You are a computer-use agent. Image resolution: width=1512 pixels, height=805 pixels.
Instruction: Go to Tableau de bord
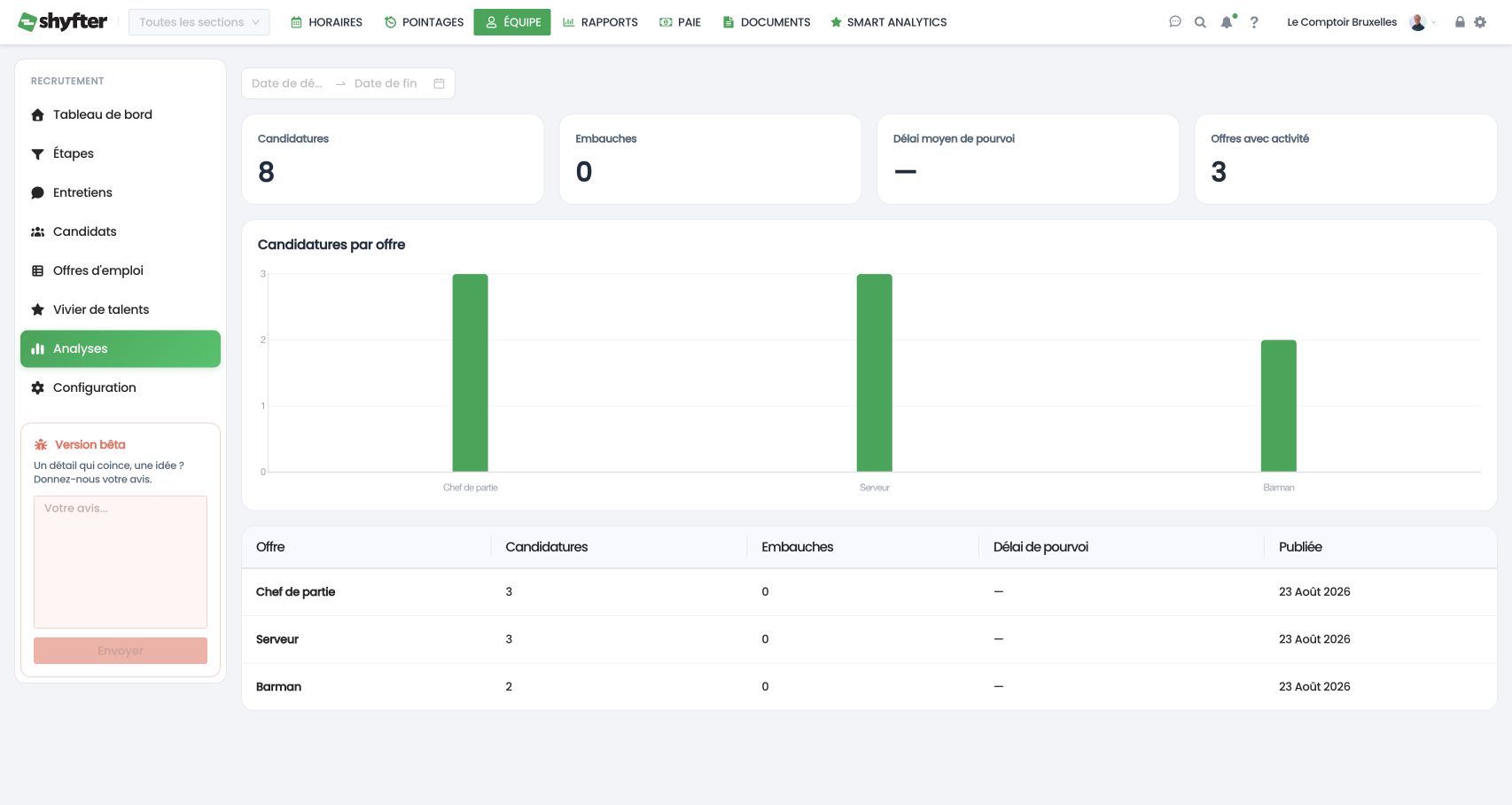tap(121, 114)
